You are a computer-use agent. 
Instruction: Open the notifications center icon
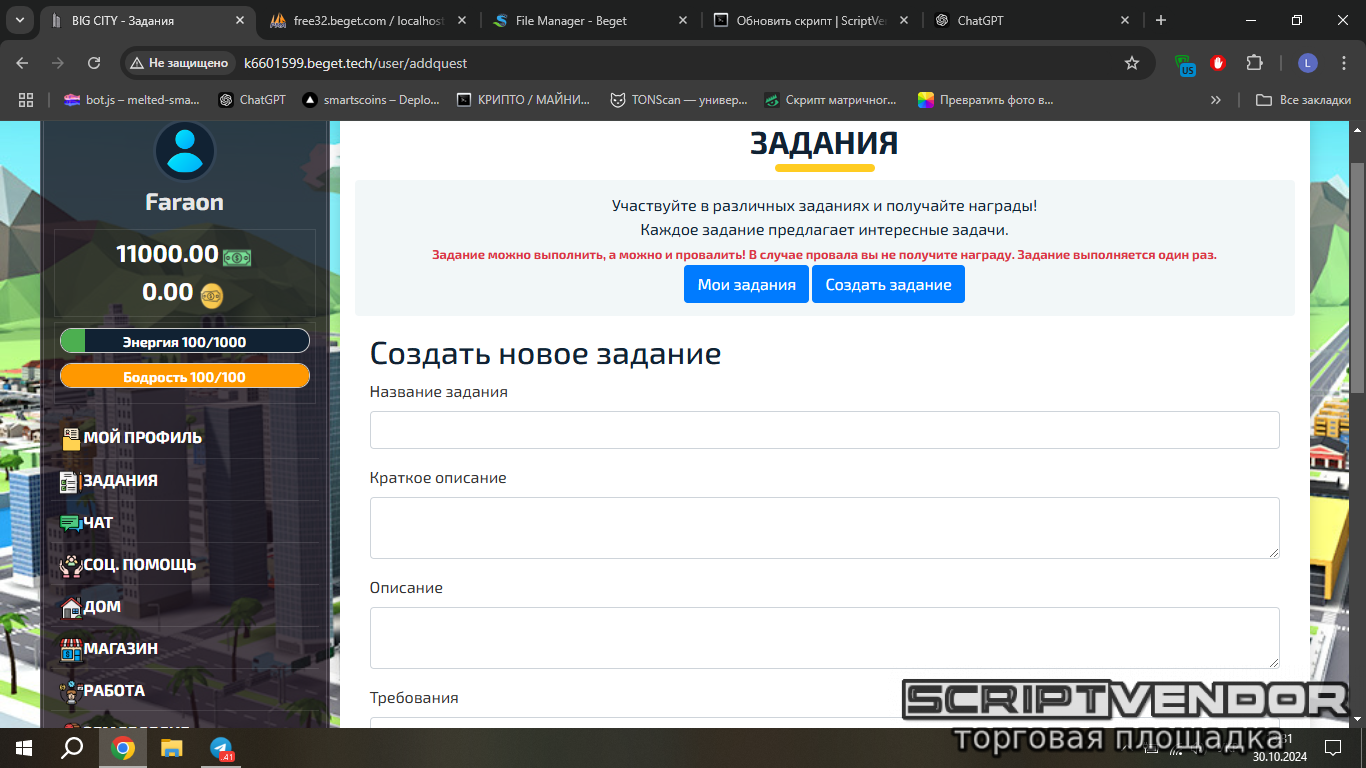pyautogui.click(x=1333, y=747)
